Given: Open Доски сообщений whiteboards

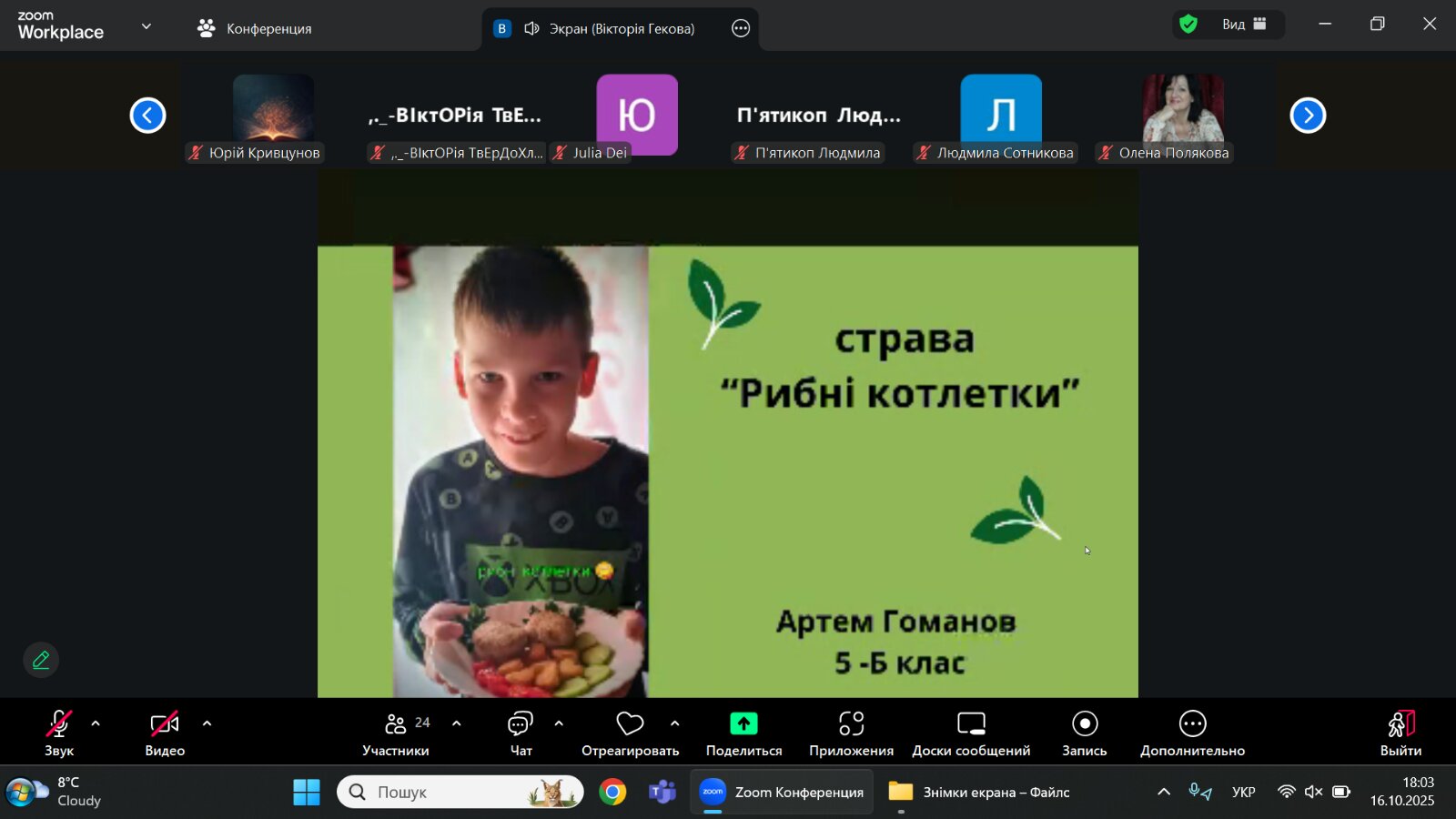Looking at the screenshot, I should point(971,733).
